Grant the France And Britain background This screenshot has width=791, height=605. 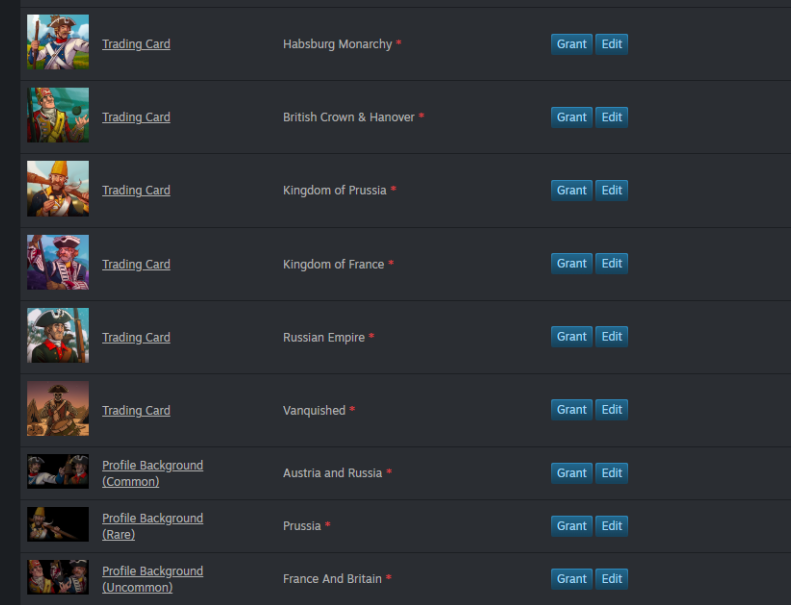(571, 579)
